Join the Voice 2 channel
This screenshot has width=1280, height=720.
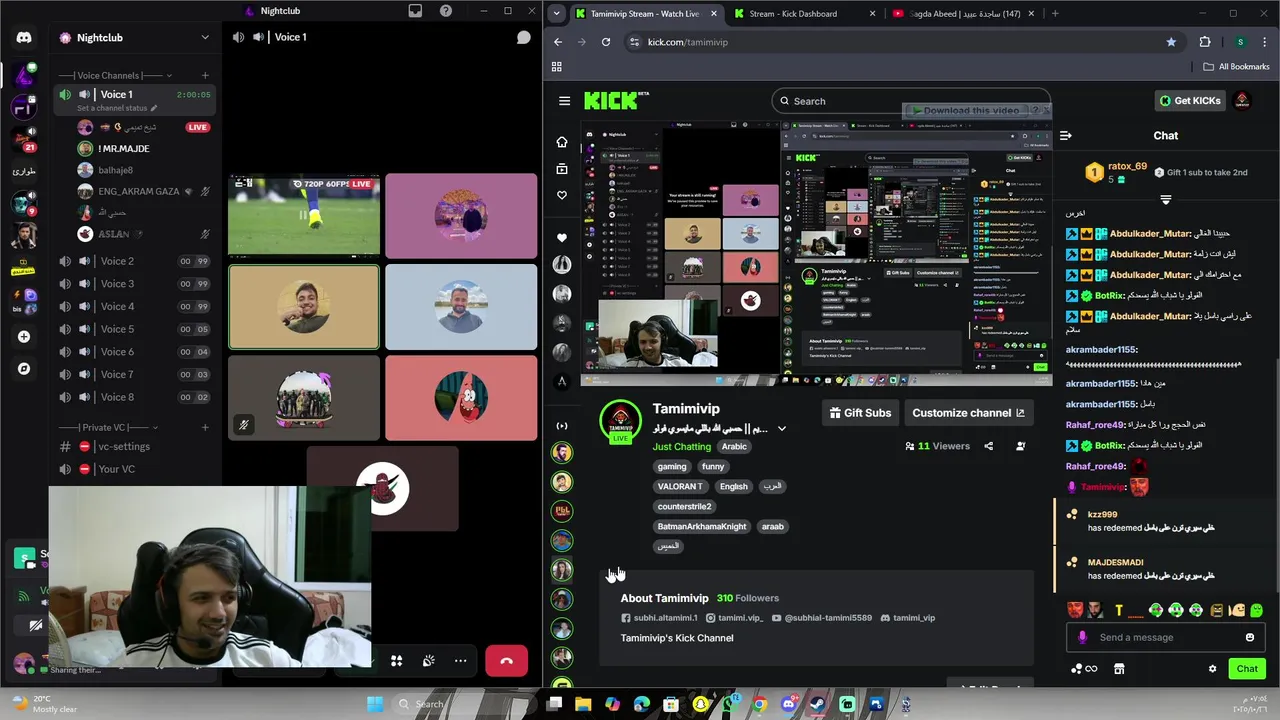134,261
